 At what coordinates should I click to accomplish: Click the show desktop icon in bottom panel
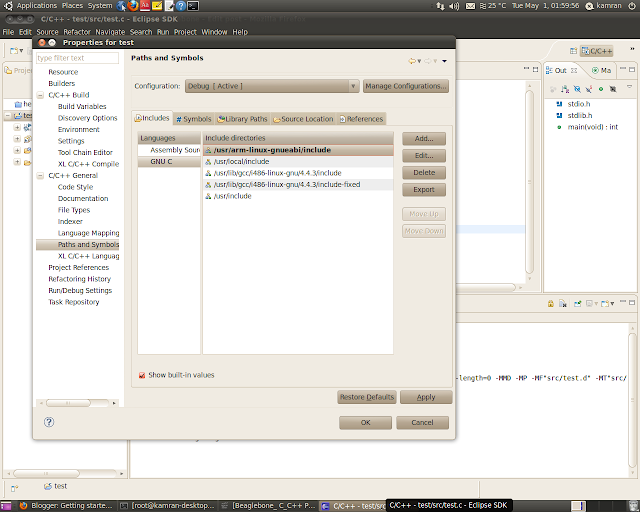[6, 506]
